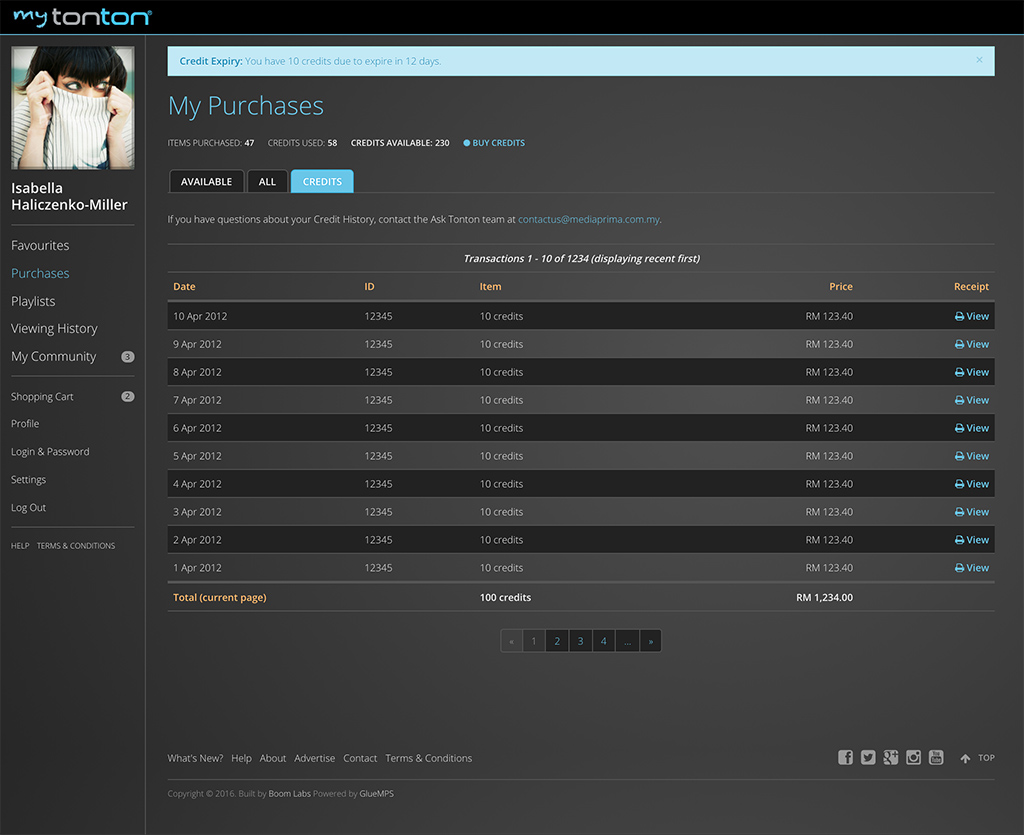Dismiss the Credit Expiry alert

979,60
